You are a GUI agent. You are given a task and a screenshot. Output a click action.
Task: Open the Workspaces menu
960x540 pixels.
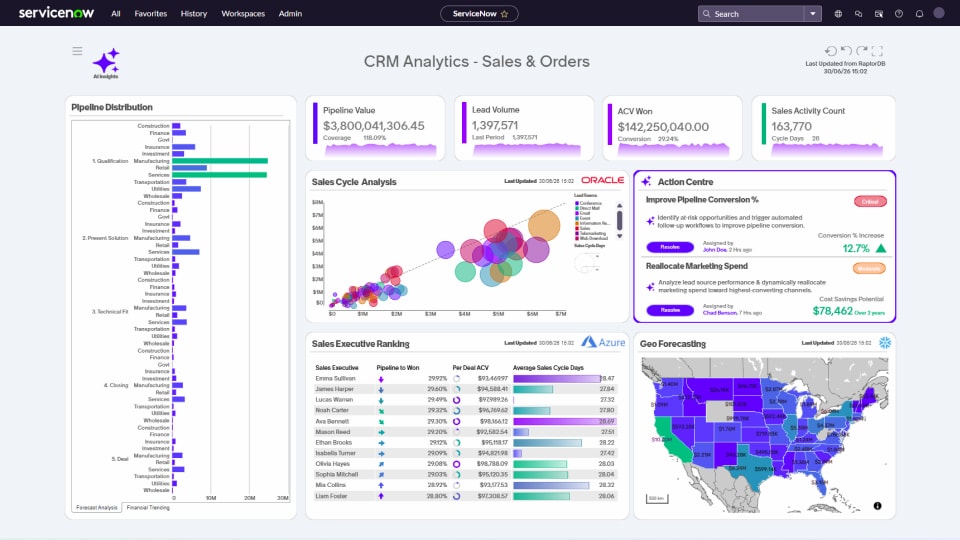pos(243,13)
